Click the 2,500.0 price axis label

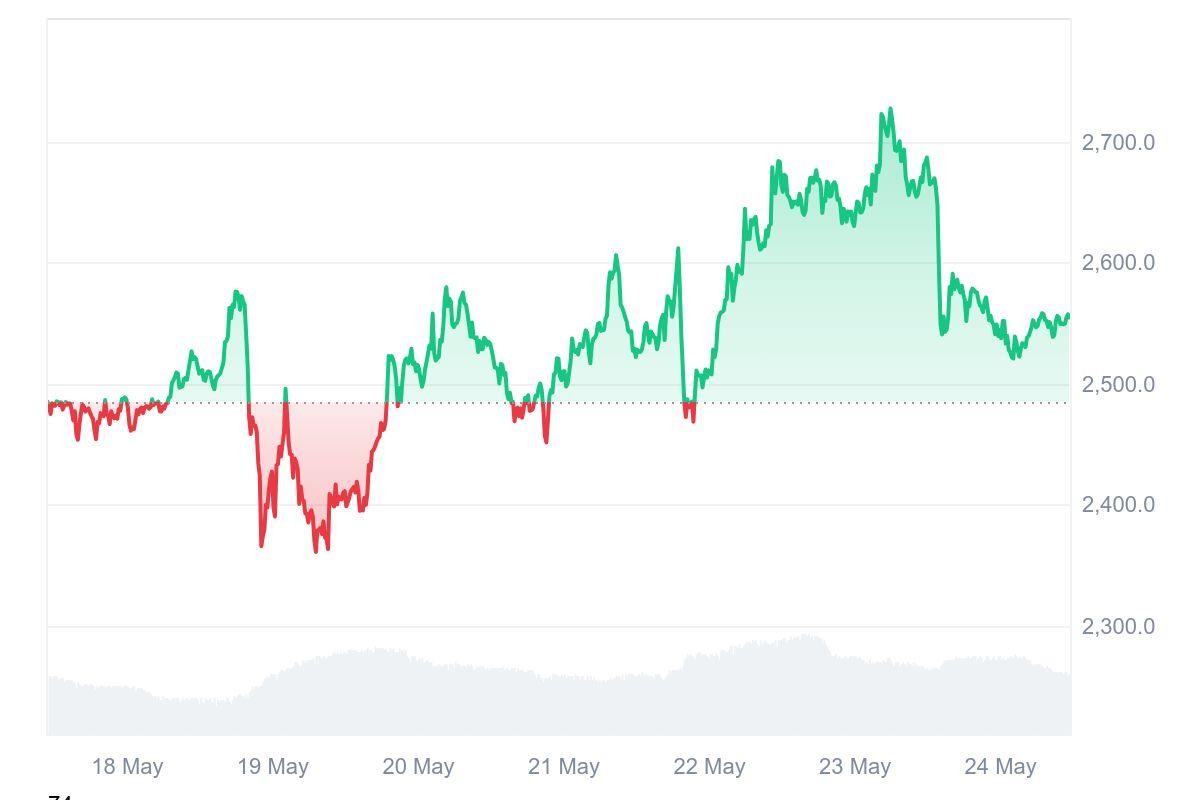click(1118, 385)
